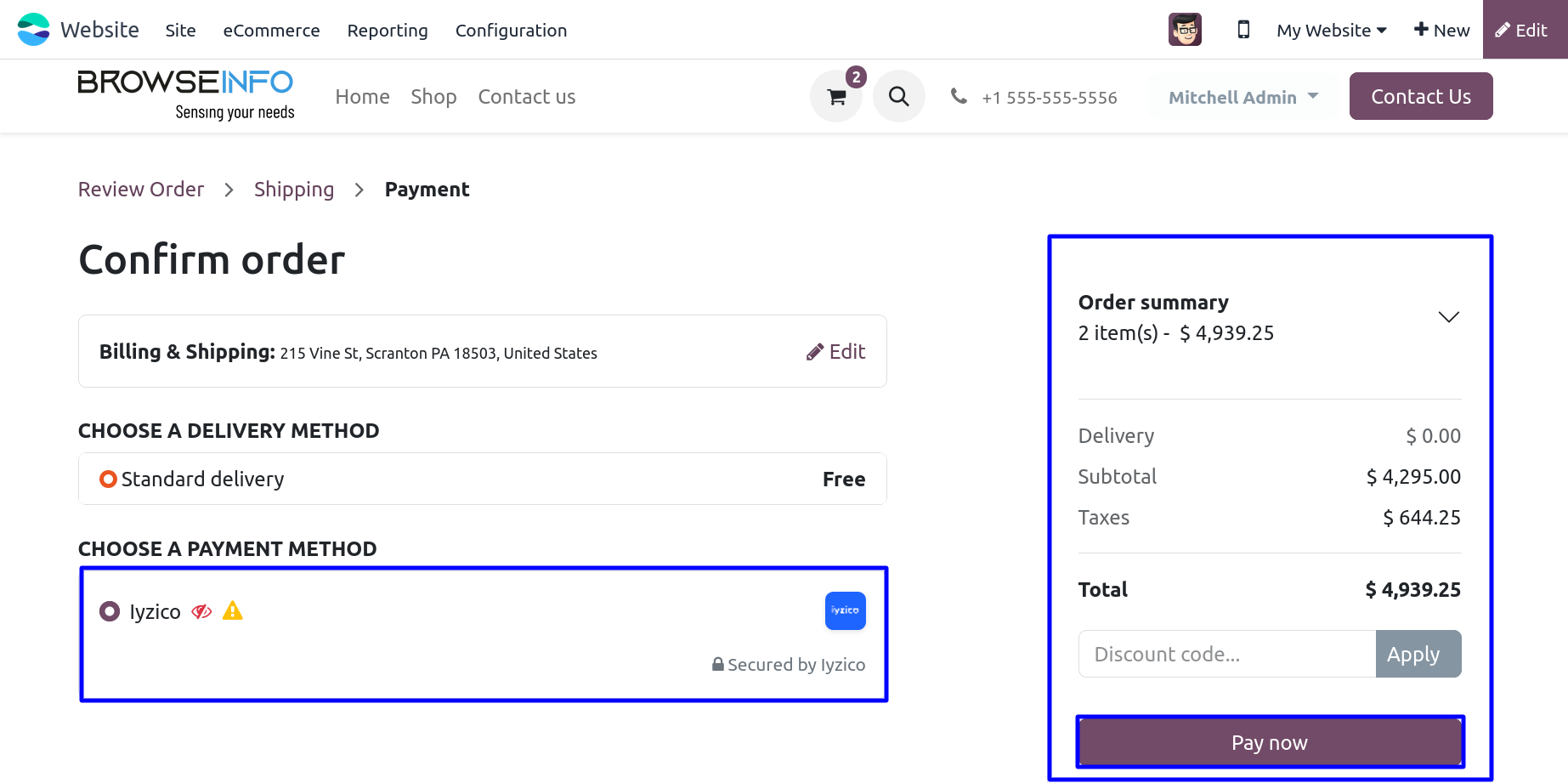Click the Iyzico provider logo badge
Screen dimensions: 1568x783
[846, 611]
